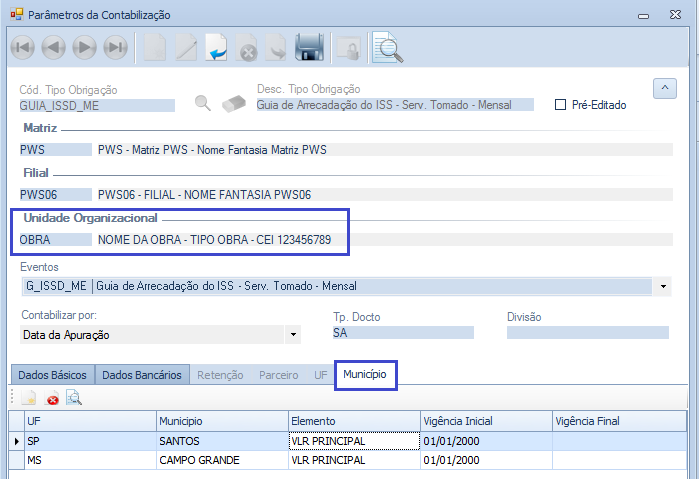Image resolution: width=699 pixels, height=479 pixels.
Task: Open the Eventos dropdown arrow
Action: 663,286
